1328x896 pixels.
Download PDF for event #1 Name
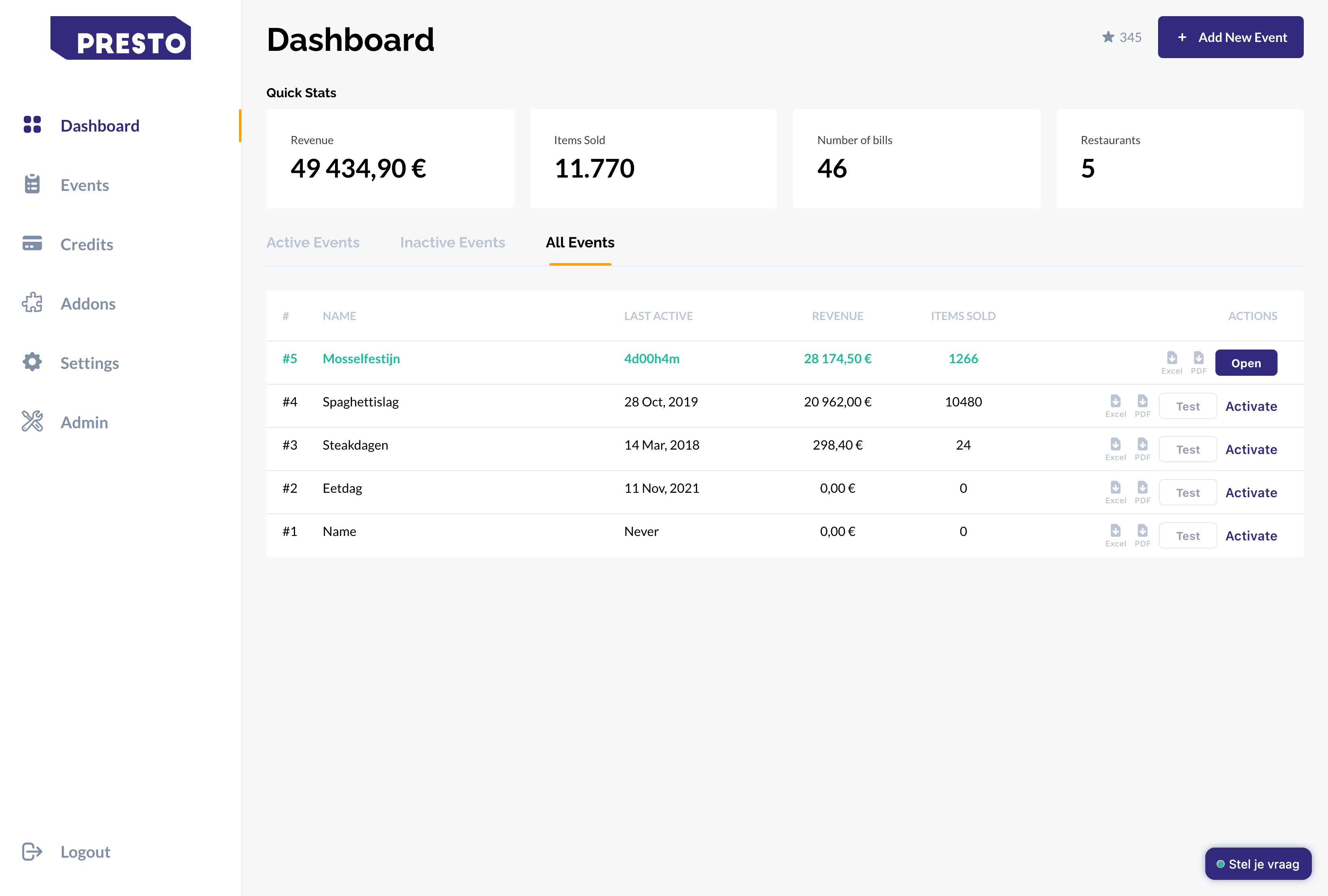click(x=1142, y=536)
